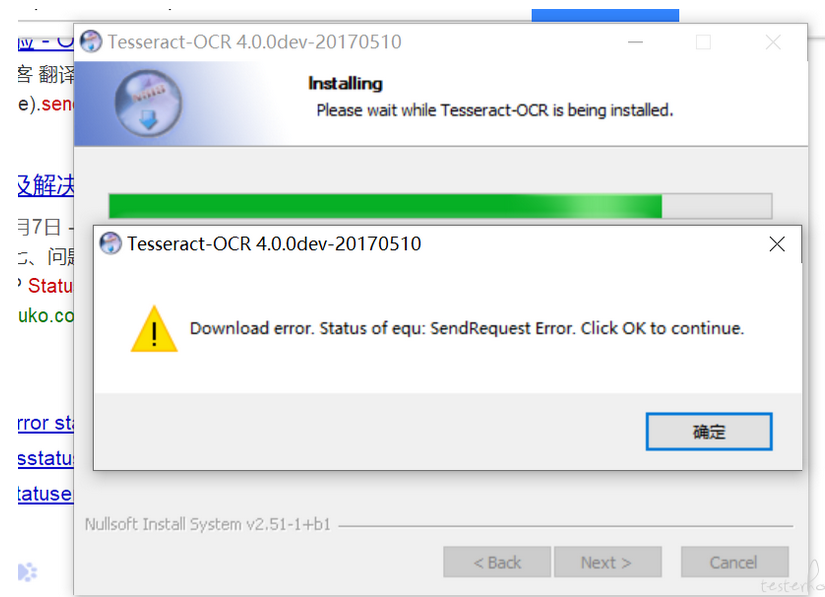Click the blue button at top of browser page

tap(605, 15)
